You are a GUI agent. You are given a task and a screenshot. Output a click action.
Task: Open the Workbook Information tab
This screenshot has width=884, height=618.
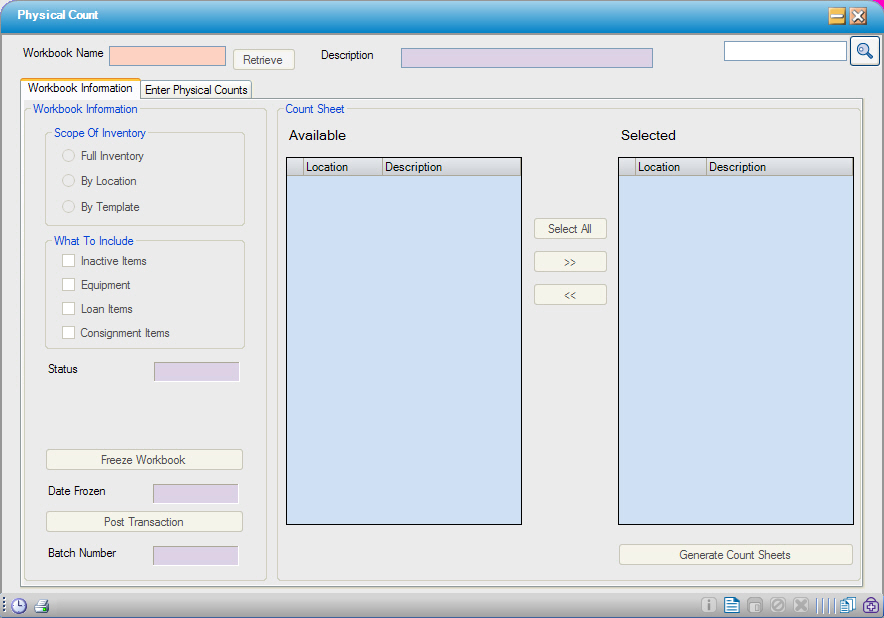click(x=80, y=88)
